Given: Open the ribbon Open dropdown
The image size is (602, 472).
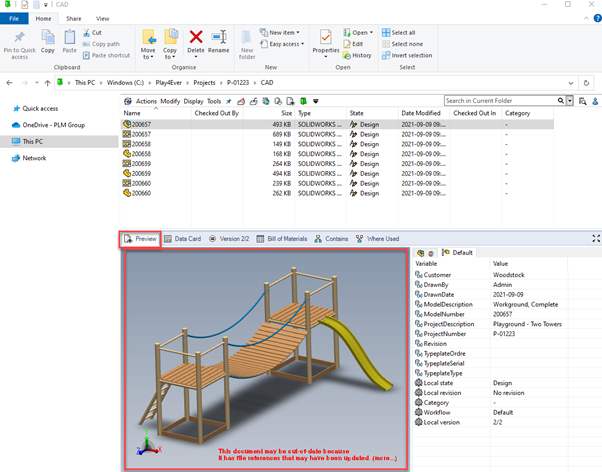Looking at the screenshot, I should 358,33.
